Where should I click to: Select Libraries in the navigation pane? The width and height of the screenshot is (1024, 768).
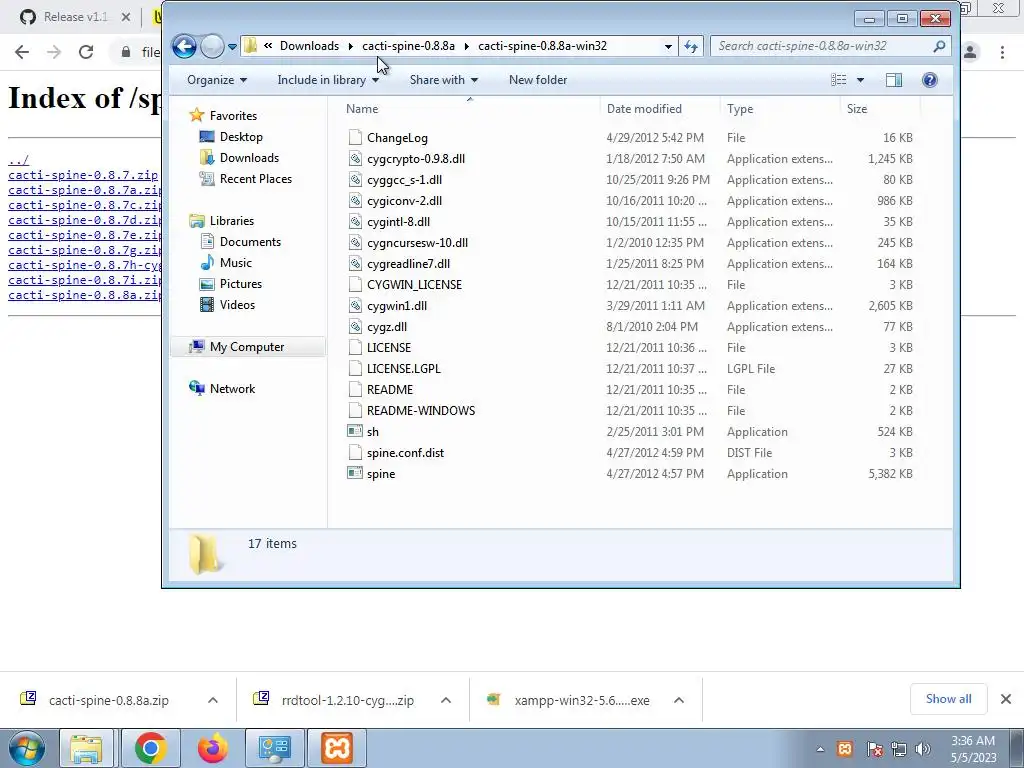tap(231, 221)
